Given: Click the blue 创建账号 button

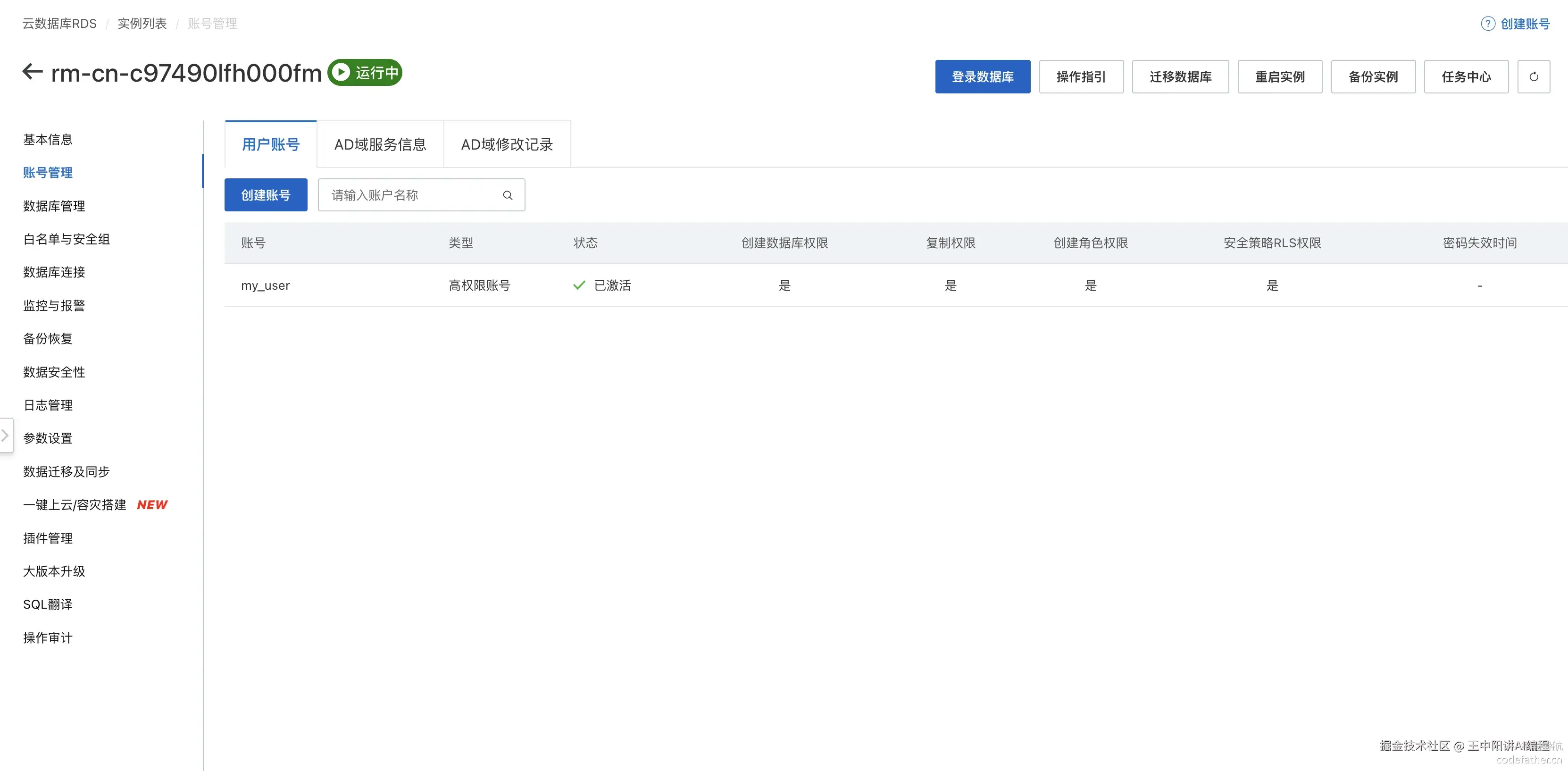Looking at the screenshot, I should (266, 195).
